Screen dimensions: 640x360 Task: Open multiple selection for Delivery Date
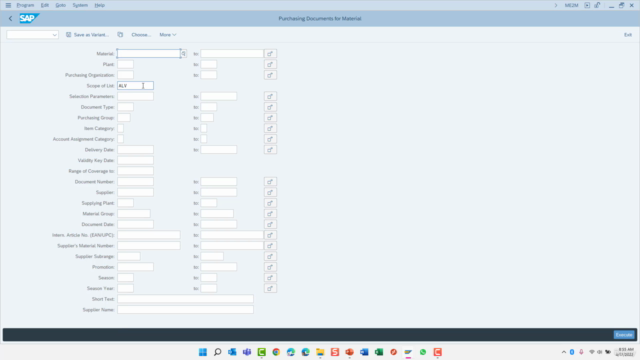pos(270,150)
